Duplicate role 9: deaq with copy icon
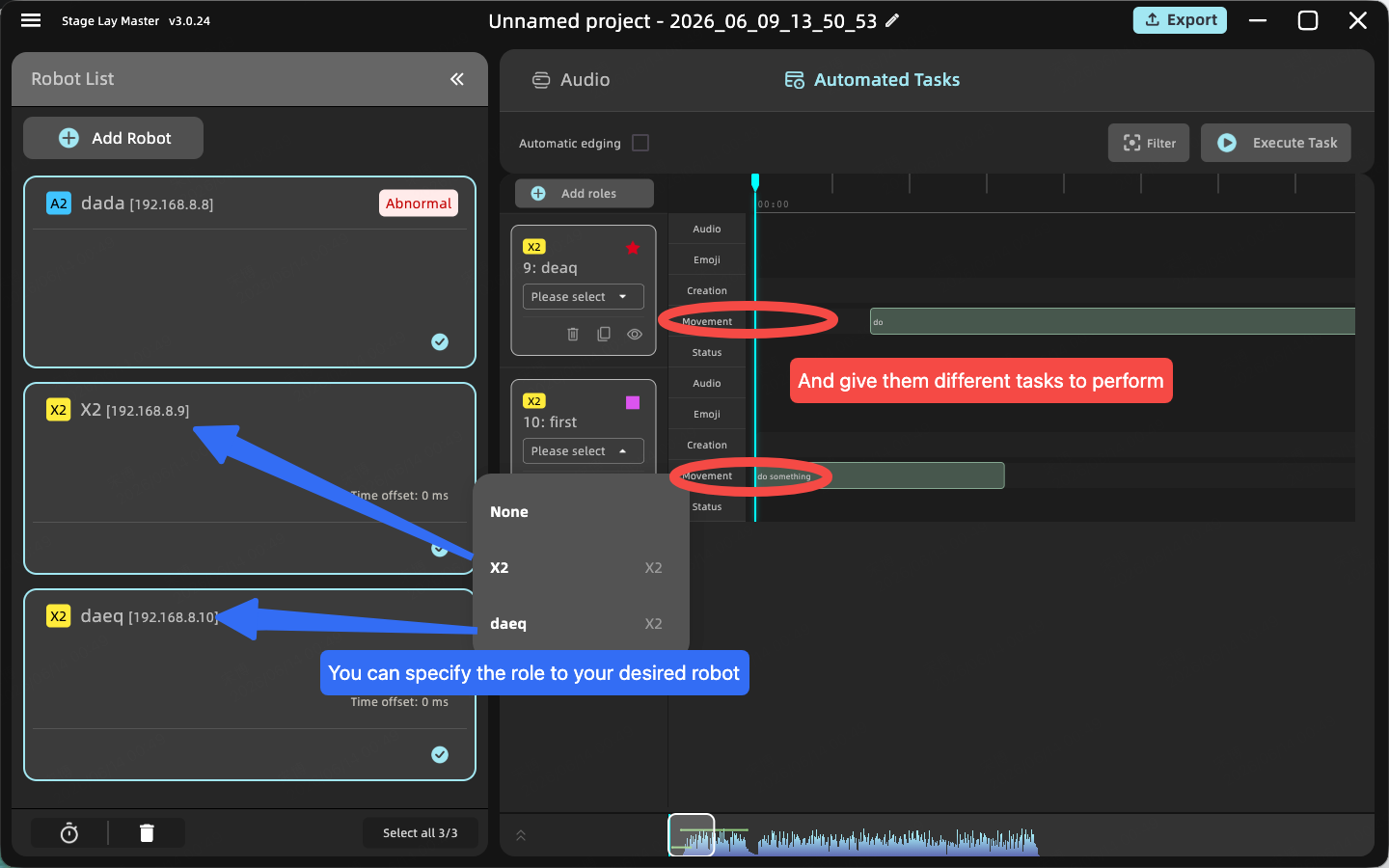Screen dimensions: 1389x868 coord(604,334)
